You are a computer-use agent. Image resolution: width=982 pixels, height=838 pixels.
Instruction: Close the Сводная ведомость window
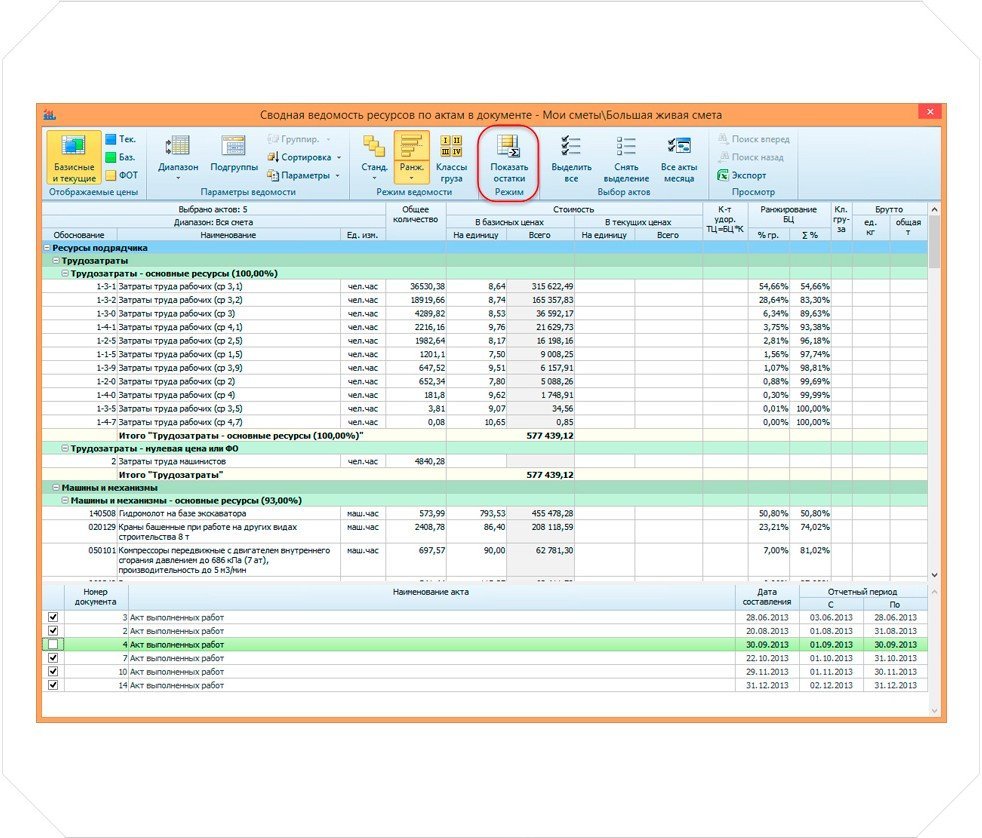tap(930, 111)
